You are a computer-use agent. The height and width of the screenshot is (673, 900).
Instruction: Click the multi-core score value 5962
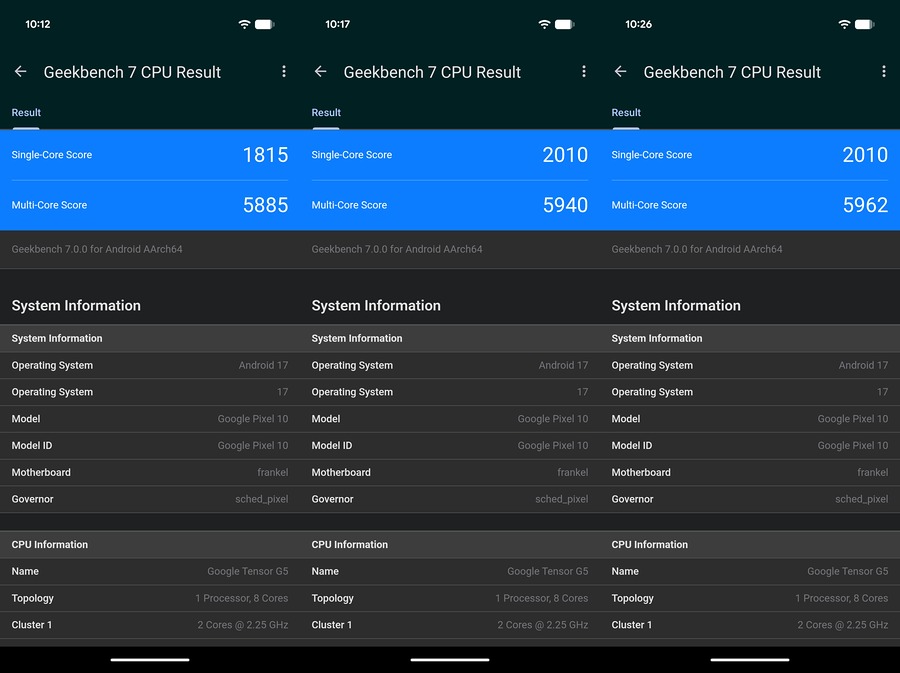(x=866, y=205)
